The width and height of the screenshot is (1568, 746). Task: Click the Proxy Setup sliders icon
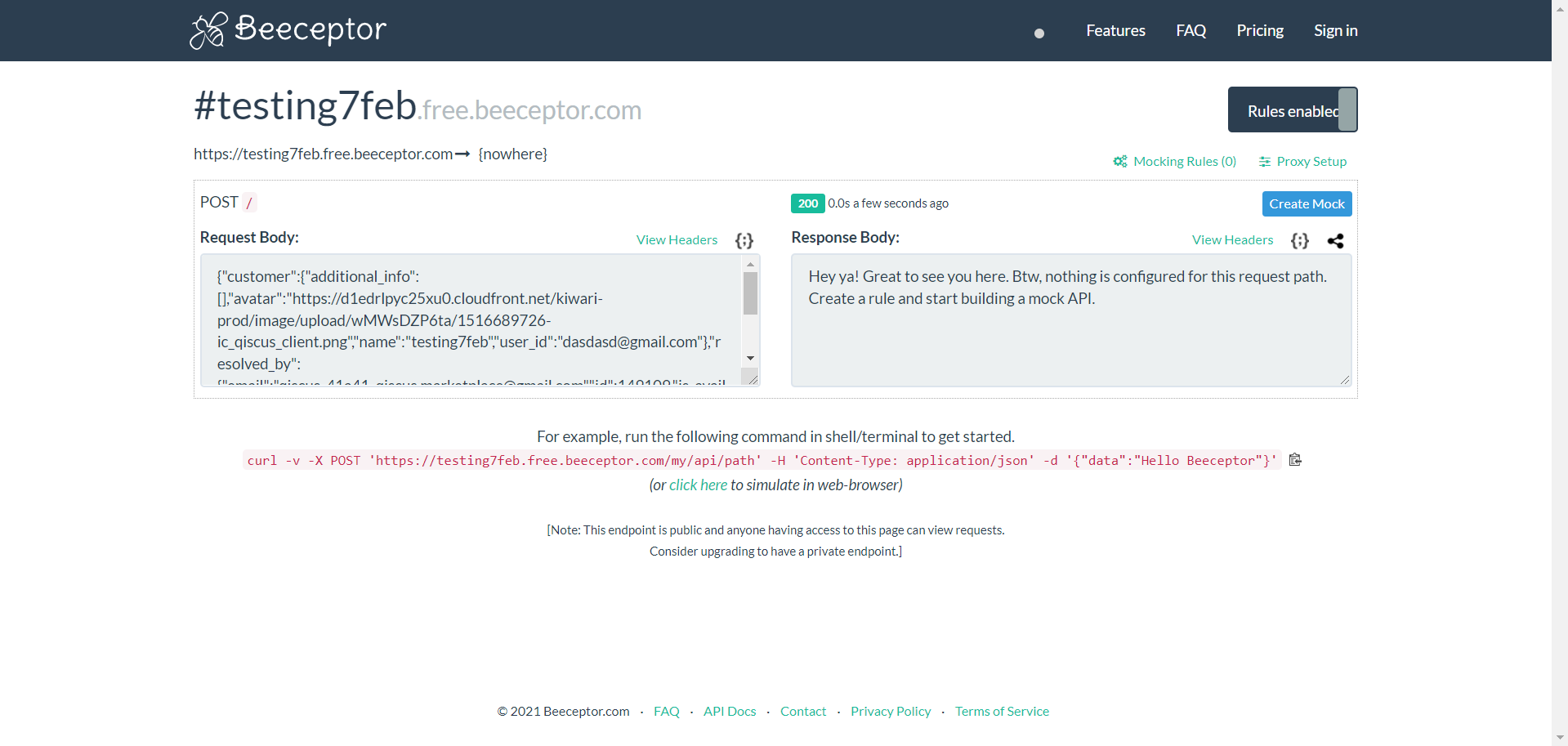(1265, 162)
